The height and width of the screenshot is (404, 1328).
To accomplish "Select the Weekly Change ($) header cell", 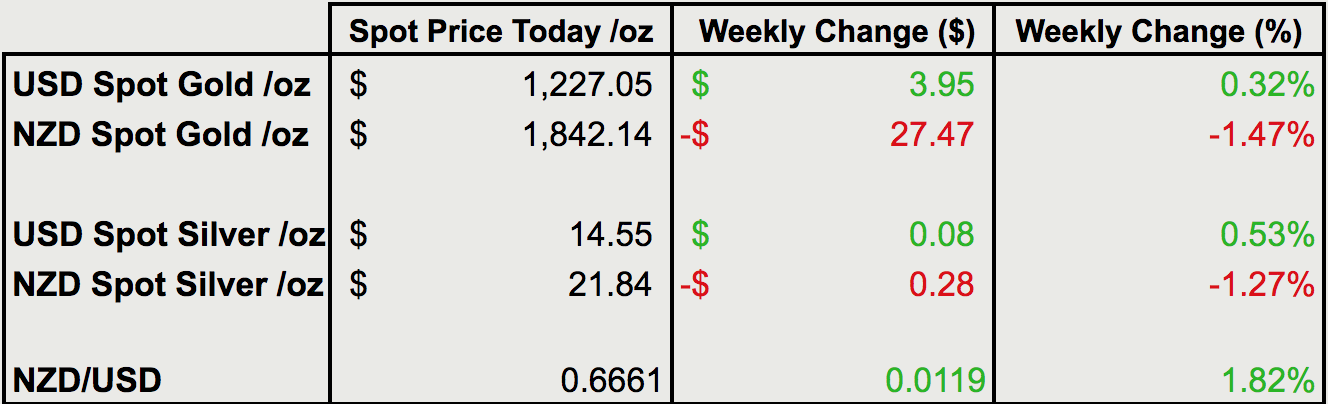I will [x=836, y=32].
